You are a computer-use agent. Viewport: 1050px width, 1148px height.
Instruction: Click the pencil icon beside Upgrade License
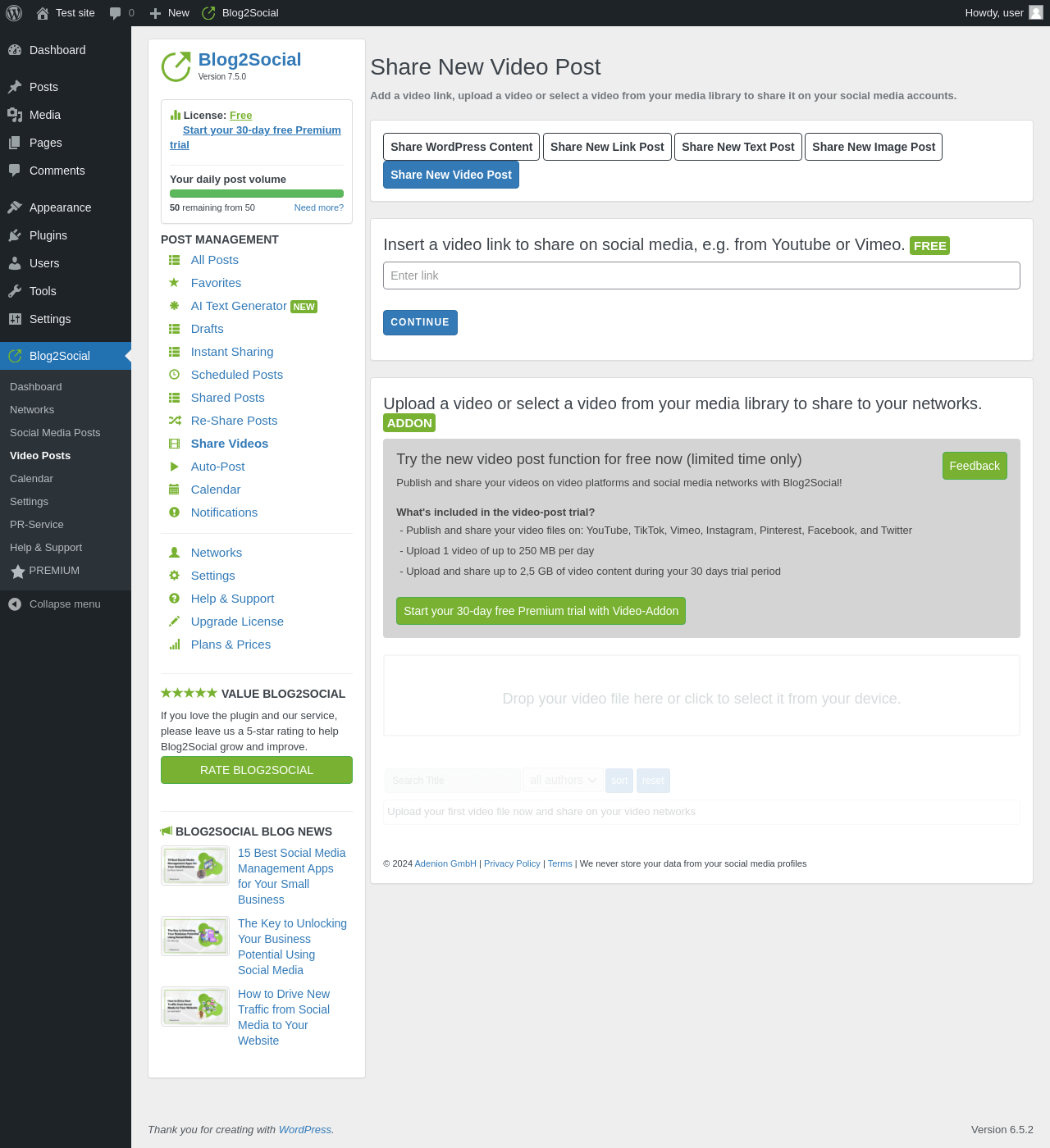(174, 622)
